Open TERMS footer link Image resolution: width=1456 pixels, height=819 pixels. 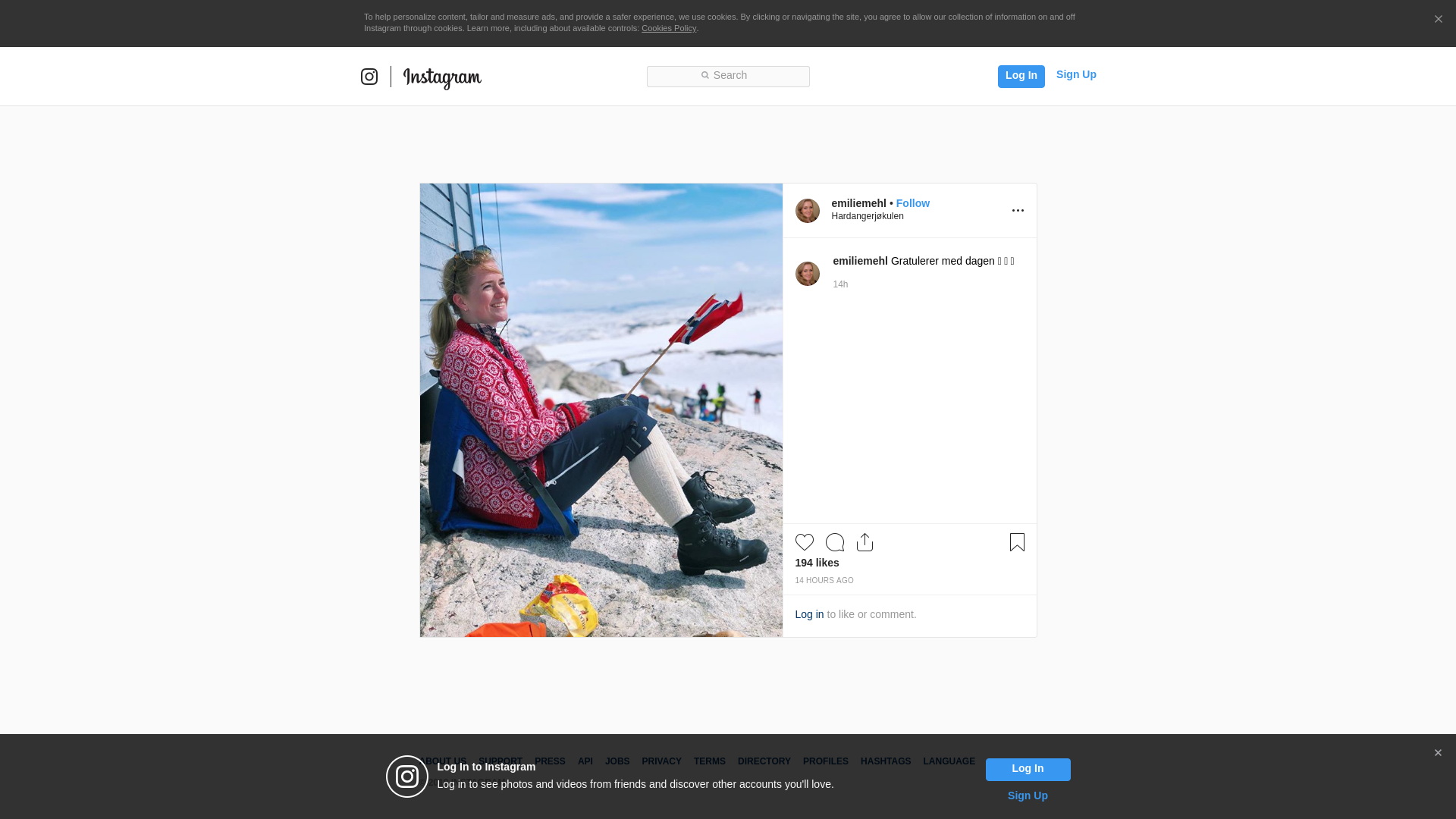[x=710, y=761]
